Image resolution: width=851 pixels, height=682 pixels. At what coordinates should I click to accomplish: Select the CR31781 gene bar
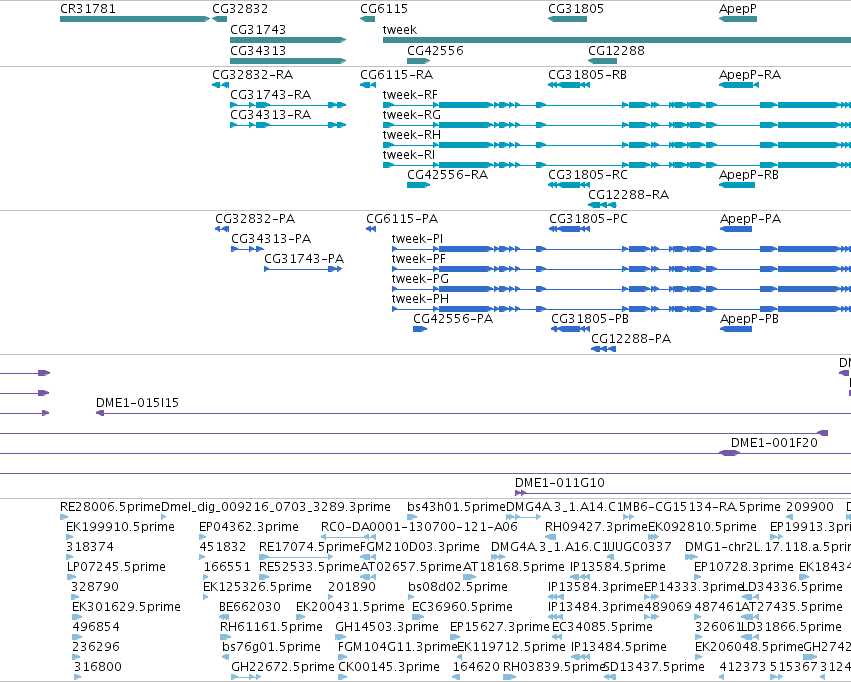click(x=135, y=19)
